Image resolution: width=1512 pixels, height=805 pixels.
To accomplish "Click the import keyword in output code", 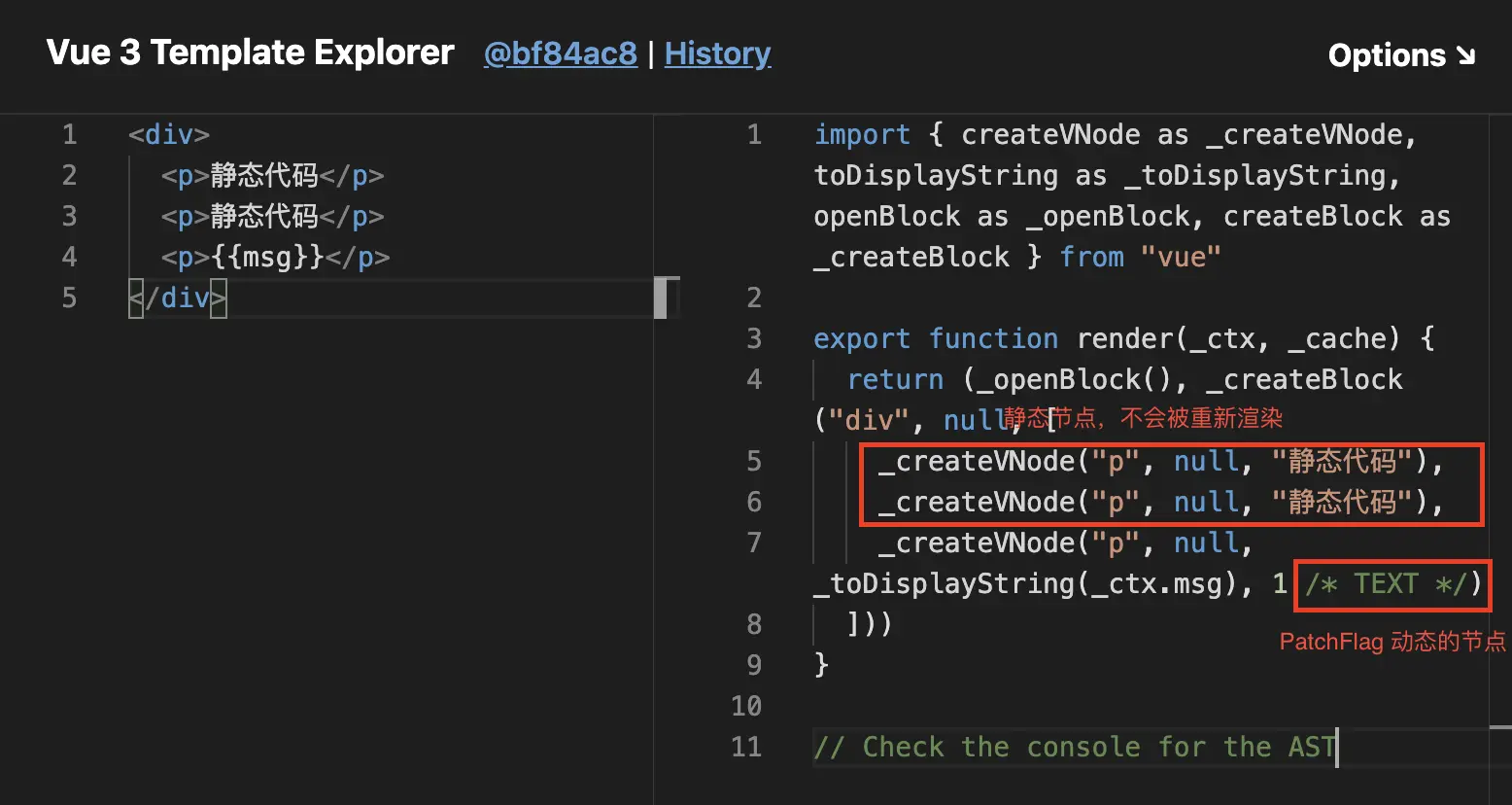I will click(x=862, y=134).
